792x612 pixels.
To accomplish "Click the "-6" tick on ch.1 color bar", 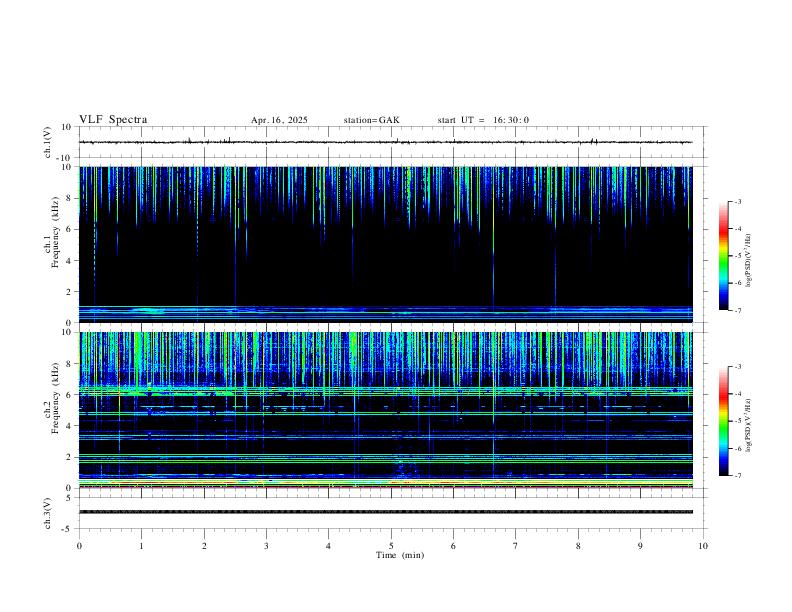I will coord(738,283).
